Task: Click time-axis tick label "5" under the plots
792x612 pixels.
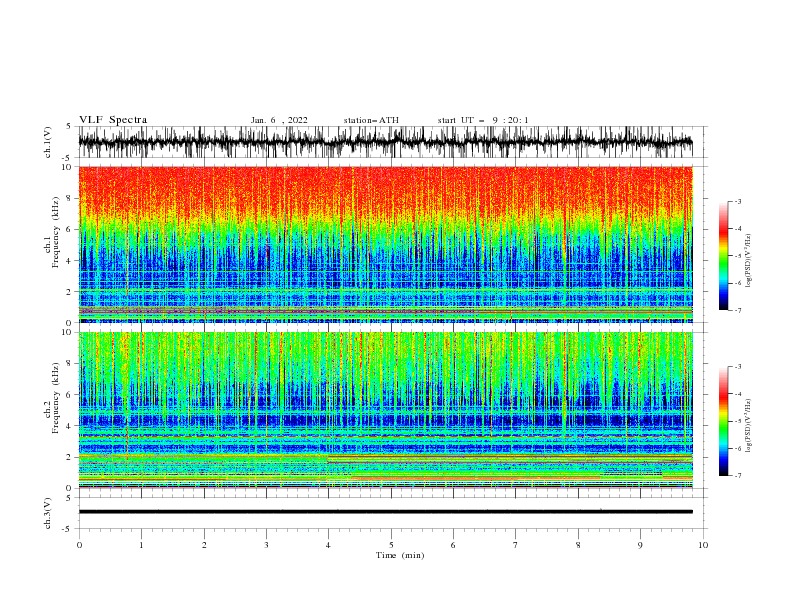Action: coord(391,545)
